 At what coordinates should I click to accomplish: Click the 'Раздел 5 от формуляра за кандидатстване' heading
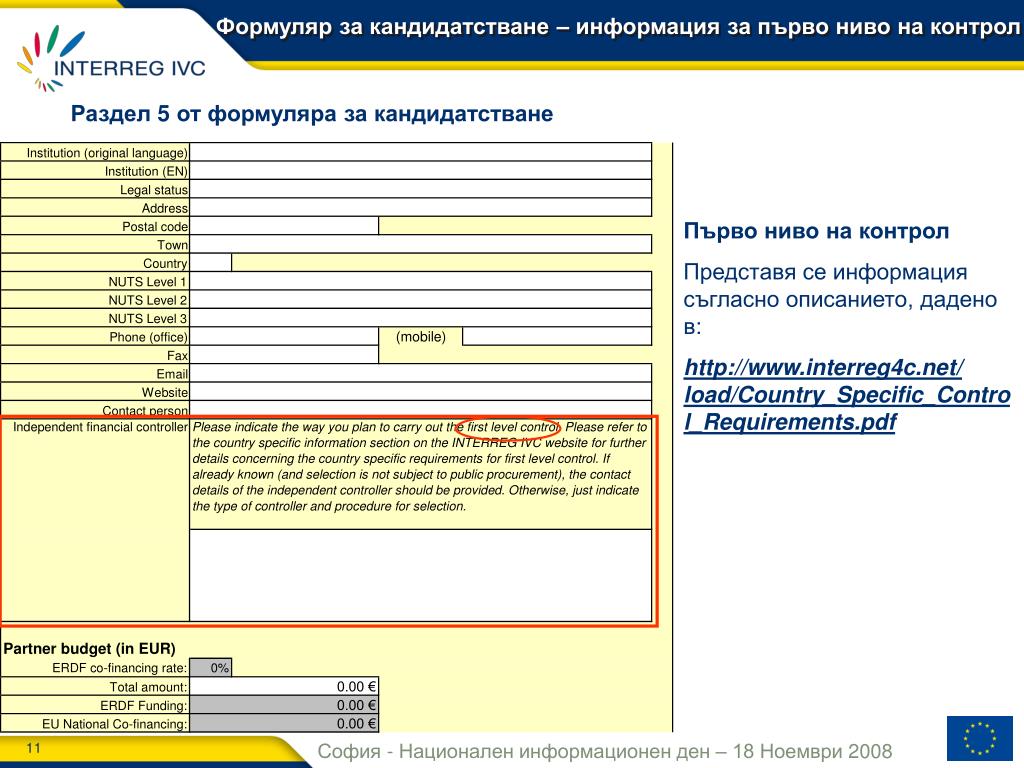click(312, 114)
